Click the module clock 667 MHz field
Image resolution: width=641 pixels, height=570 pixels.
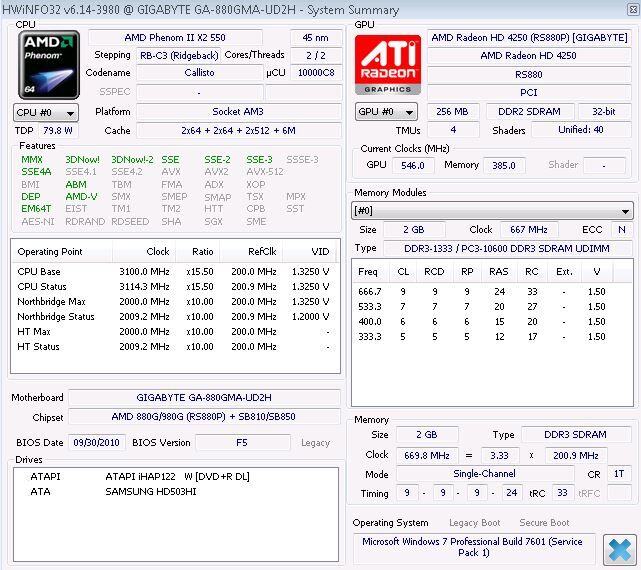tap(529, 230)
